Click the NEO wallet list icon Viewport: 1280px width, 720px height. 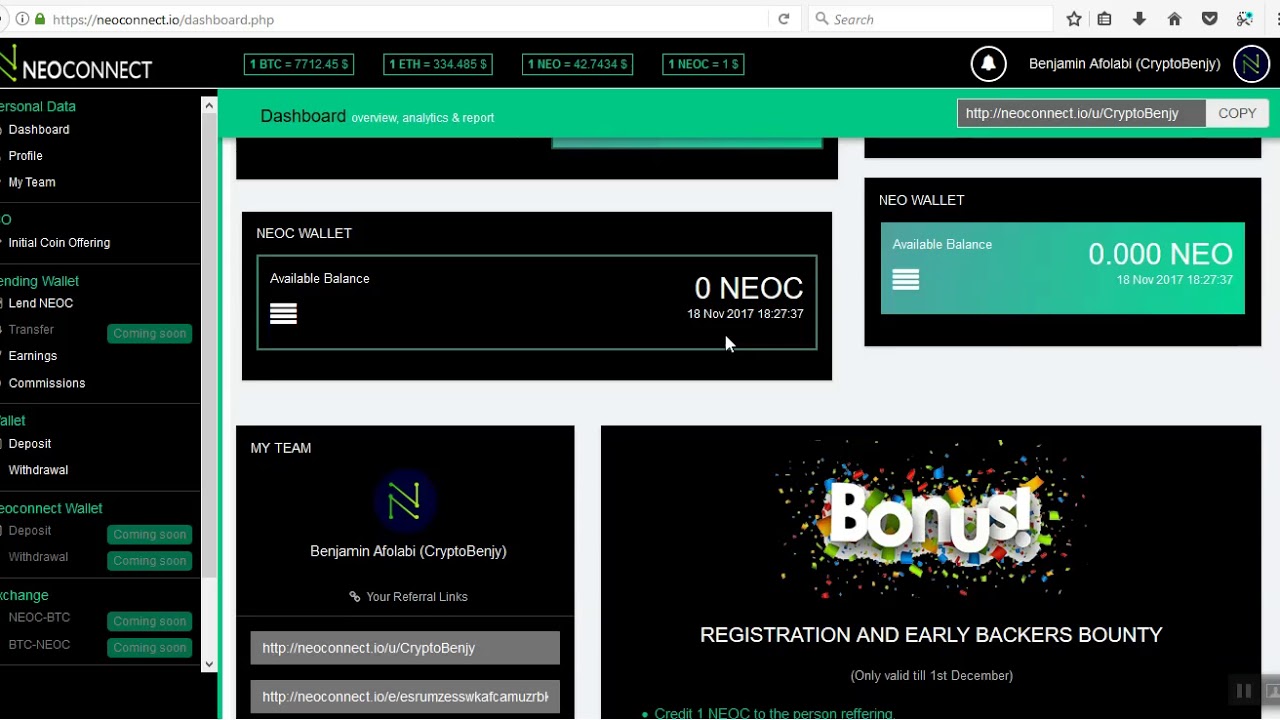coord(905,280)
